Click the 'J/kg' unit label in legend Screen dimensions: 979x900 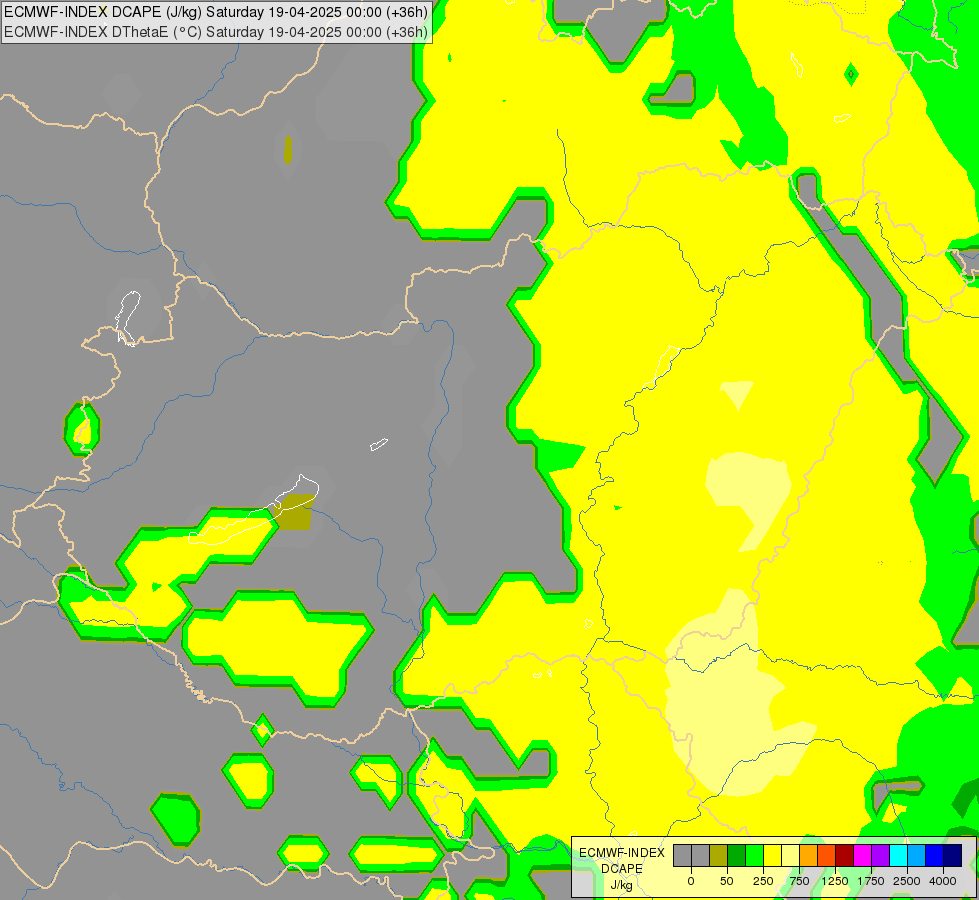point(622,885)
